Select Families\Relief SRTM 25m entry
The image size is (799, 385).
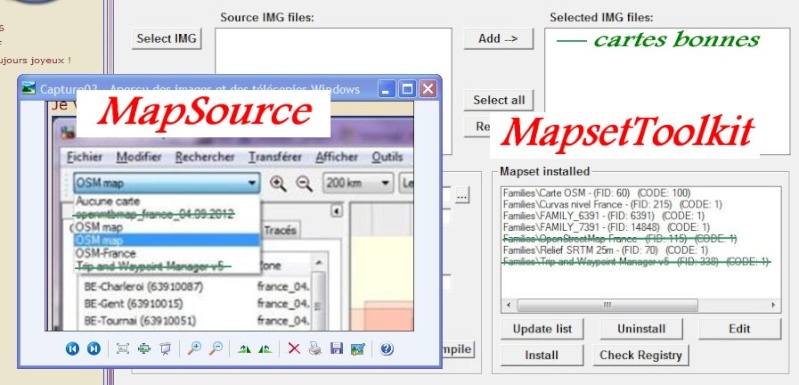pos(605,250)
